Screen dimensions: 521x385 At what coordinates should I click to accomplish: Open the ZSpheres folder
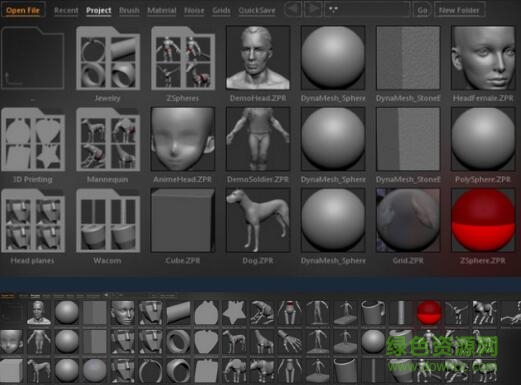coord(183,58)
